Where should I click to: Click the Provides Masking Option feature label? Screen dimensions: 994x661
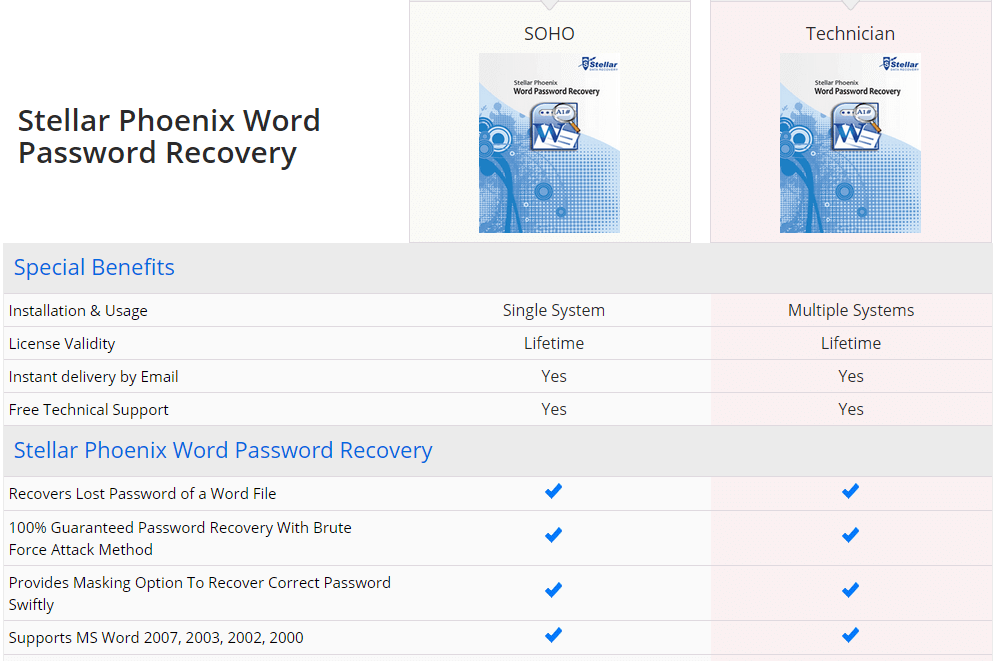pos(200,594)
